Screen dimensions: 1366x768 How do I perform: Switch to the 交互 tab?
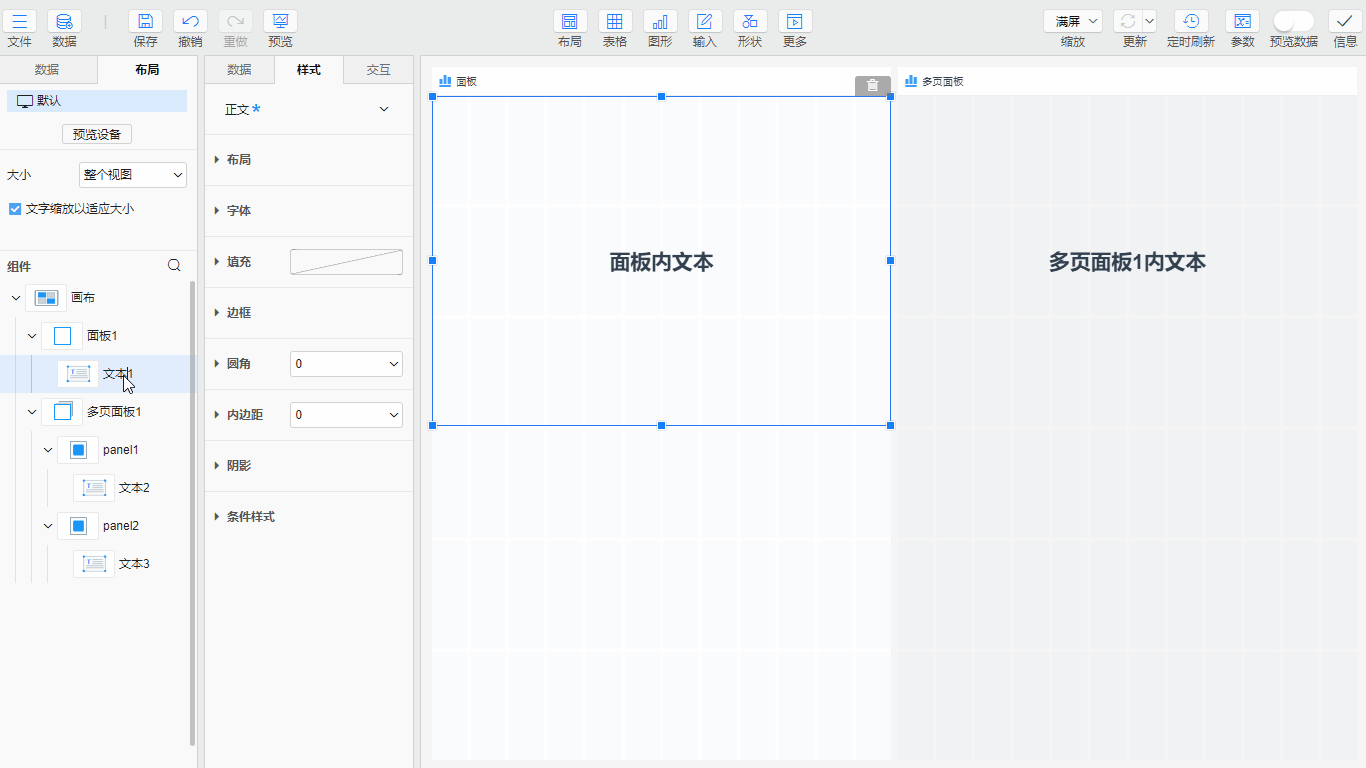coord(378,70)
